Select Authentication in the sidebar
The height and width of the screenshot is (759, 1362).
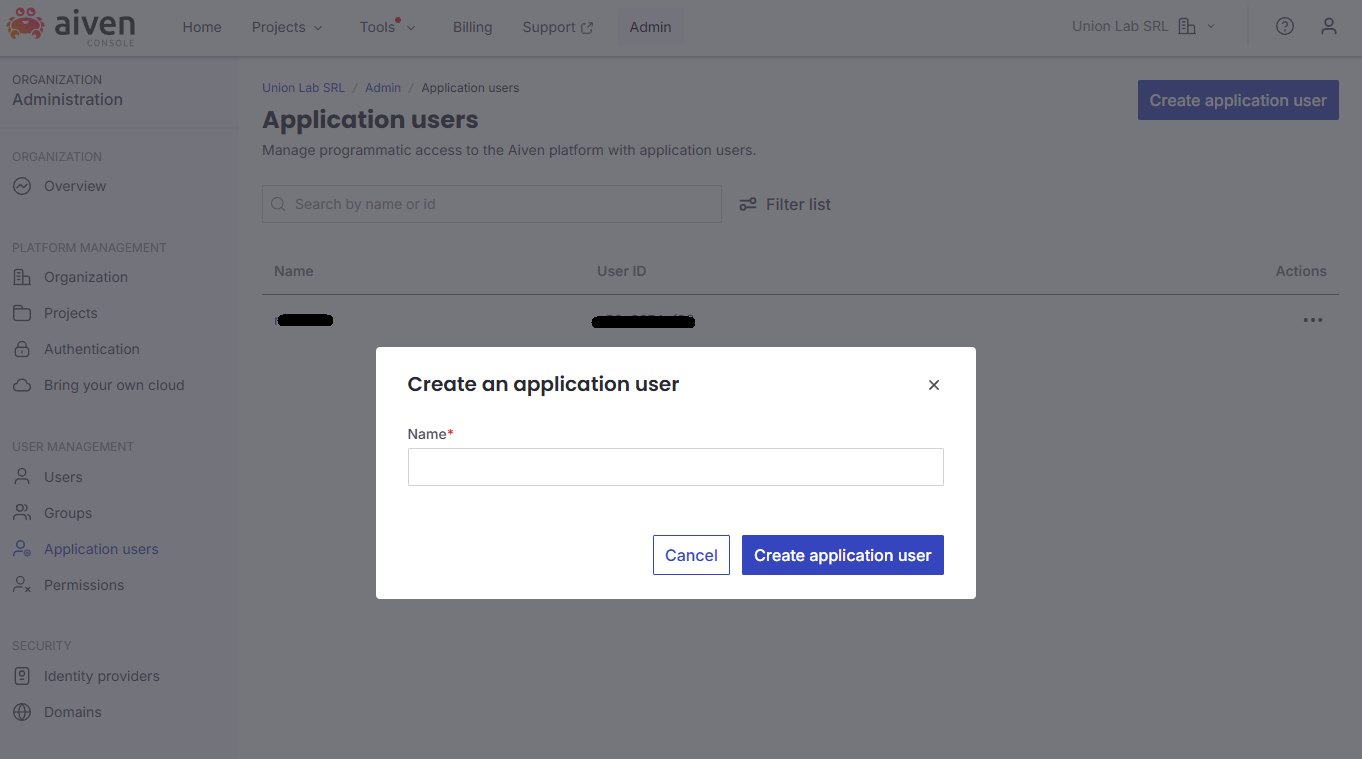click(91, 349)
